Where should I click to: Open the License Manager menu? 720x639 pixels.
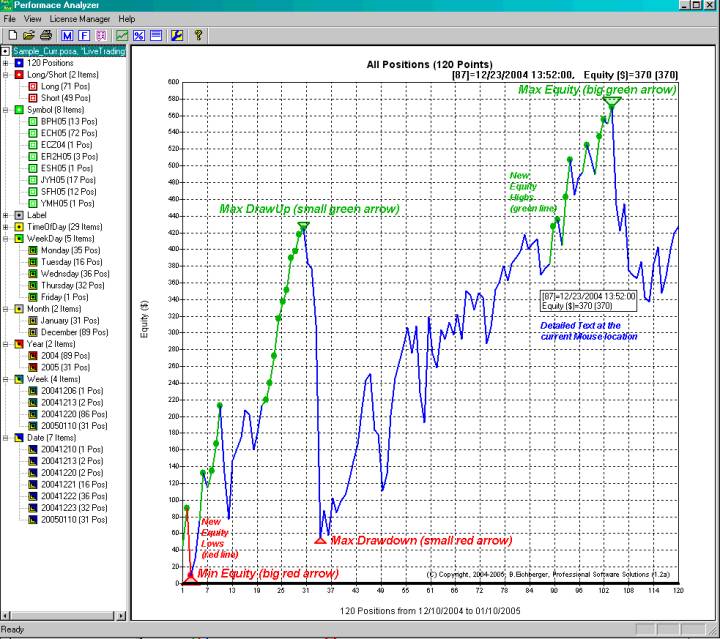pyautogui.click(x=80, y=19)
